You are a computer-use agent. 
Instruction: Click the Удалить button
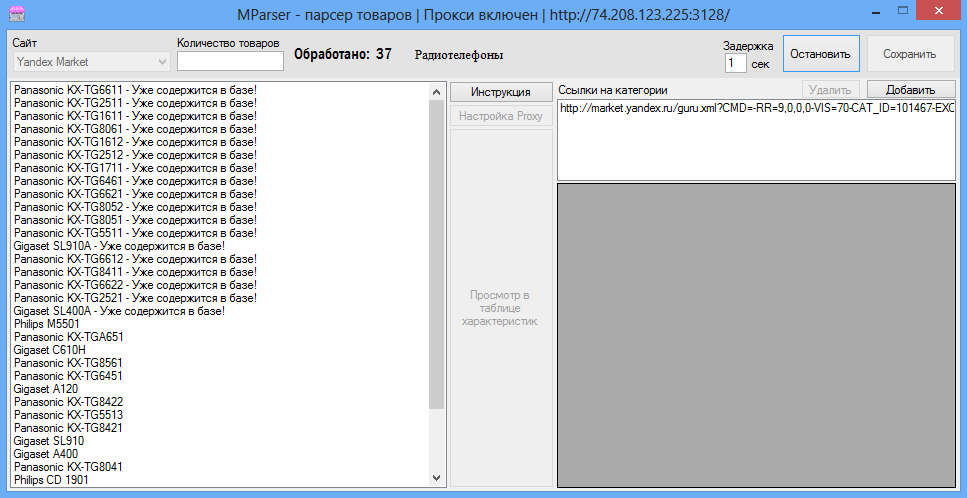tap(830, 90)
